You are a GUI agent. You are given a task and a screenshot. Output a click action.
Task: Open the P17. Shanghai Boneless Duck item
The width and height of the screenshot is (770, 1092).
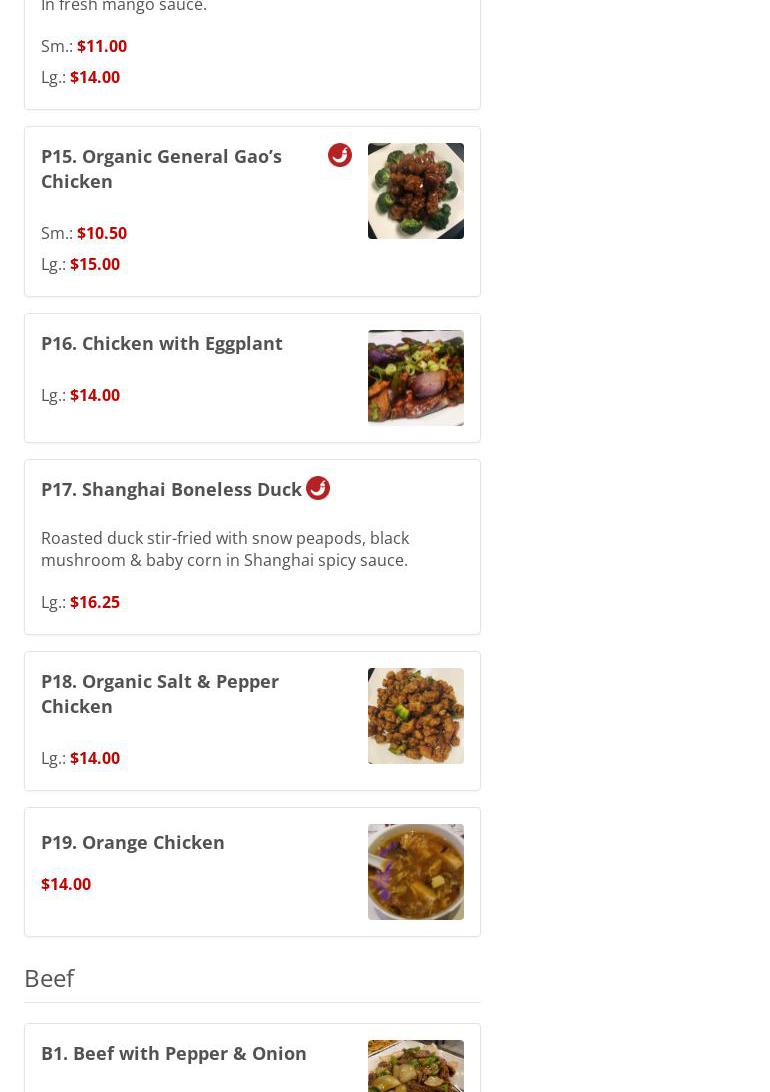(x=171, y=489)
